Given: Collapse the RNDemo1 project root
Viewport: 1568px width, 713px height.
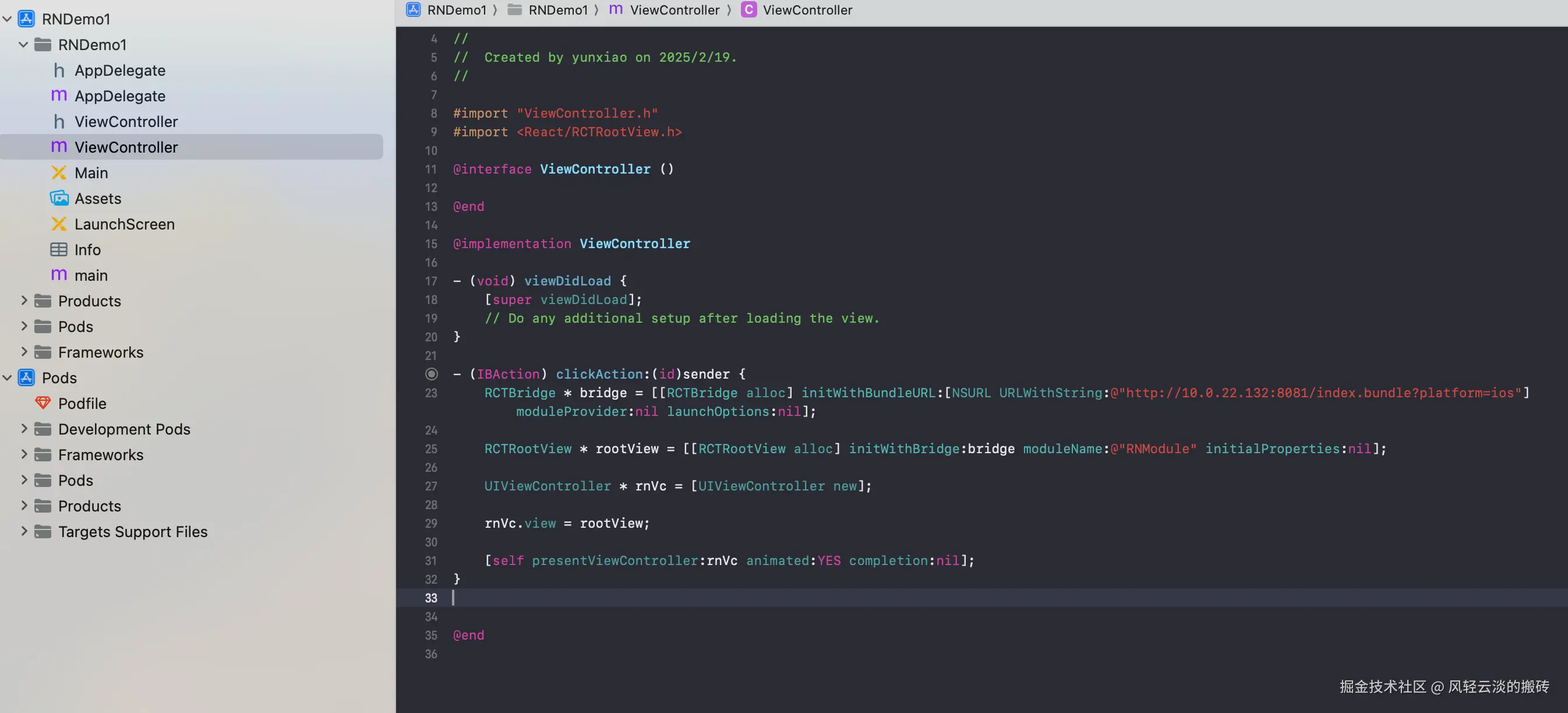Looking at the screenshot, I should click(x=8, y=19).
